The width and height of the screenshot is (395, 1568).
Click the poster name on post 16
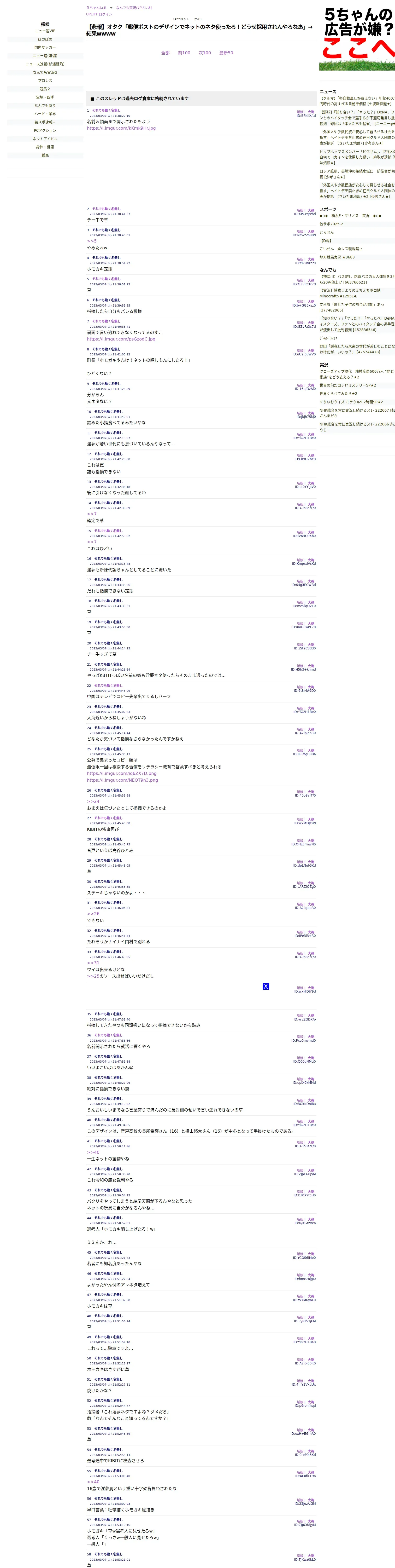[x=108, y=559]
